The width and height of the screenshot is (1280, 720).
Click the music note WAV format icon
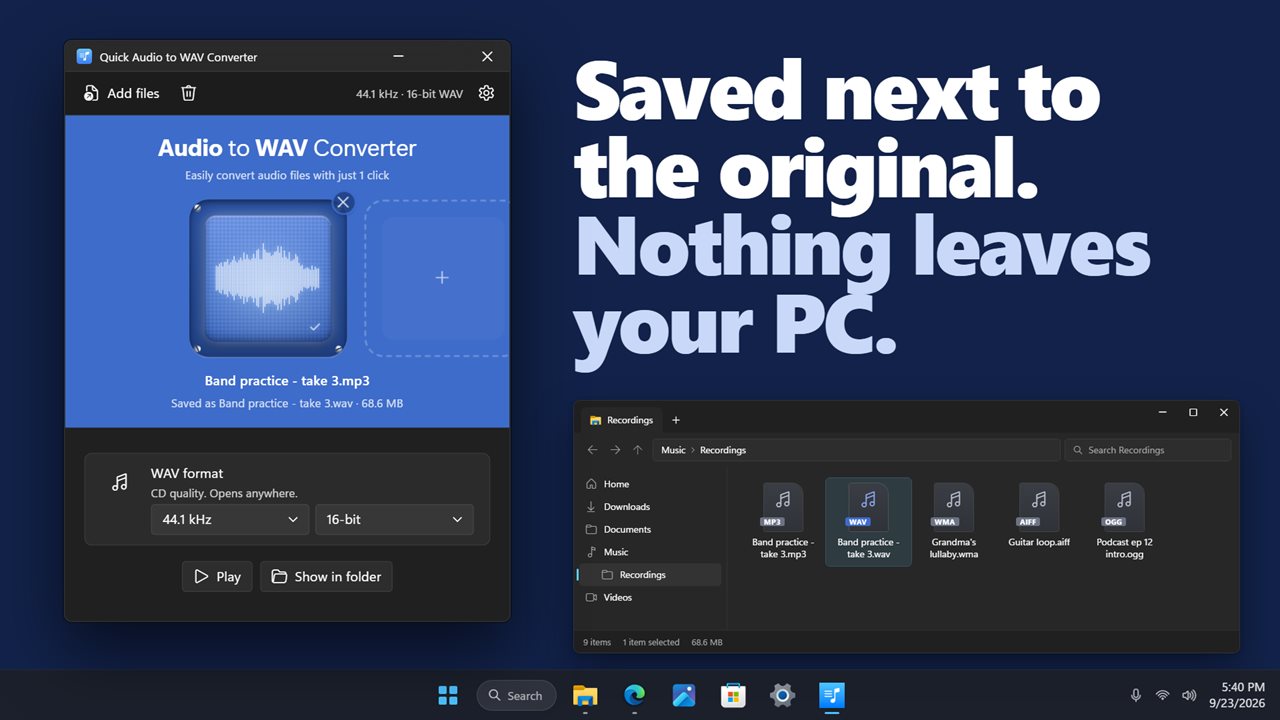pos(120,483)
